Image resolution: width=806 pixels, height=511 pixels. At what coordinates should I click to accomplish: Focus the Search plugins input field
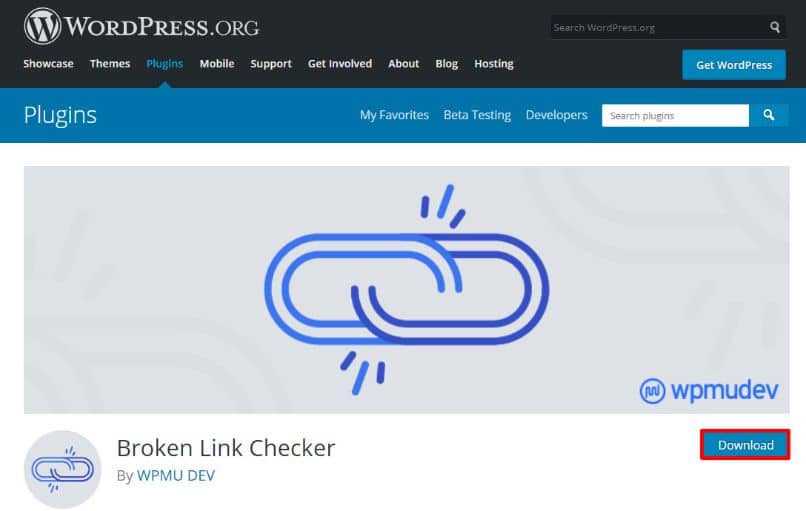(x=675, y=115)
